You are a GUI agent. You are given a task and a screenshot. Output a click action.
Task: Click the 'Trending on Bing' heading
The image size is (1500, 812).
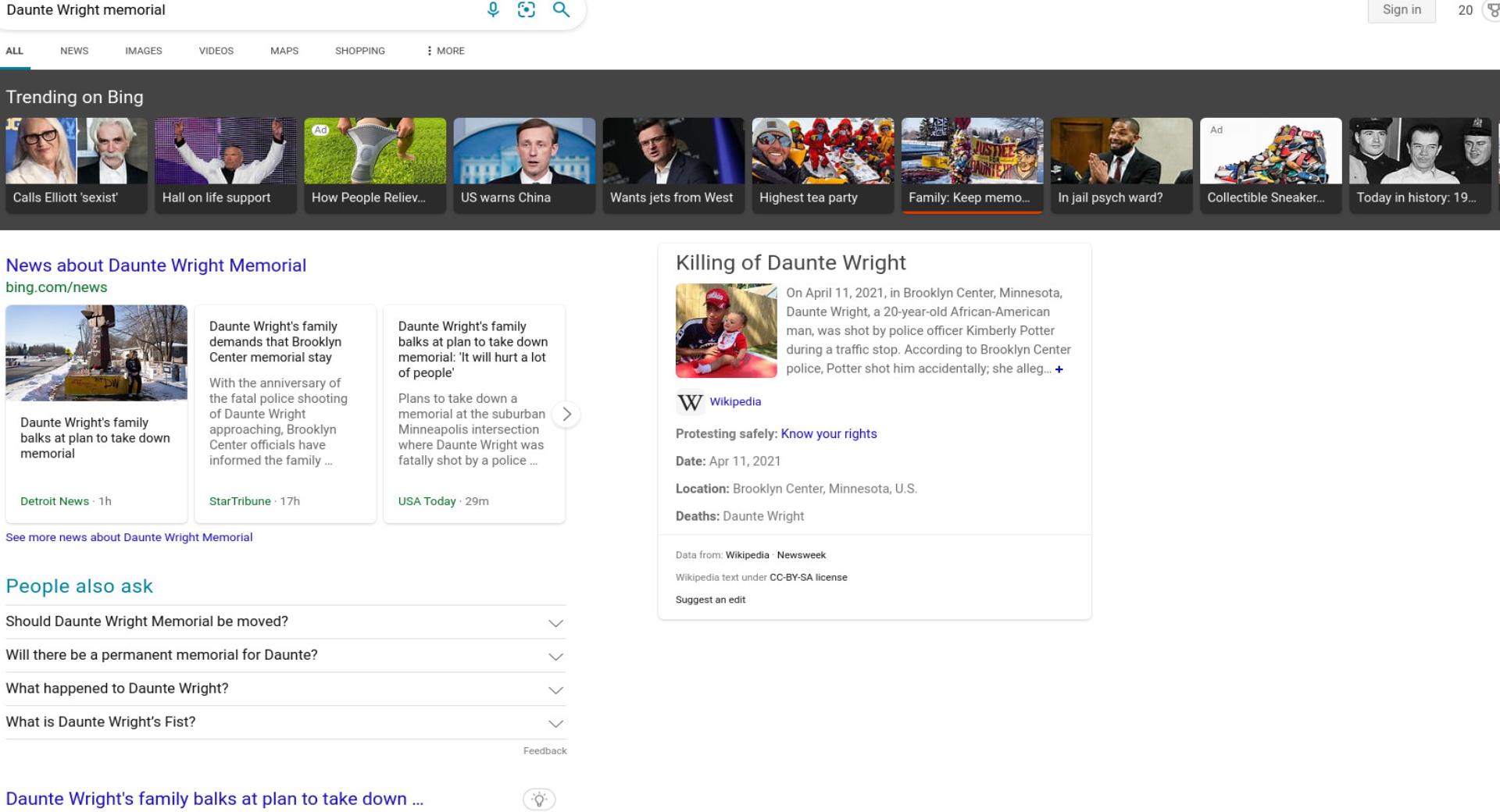point(74,98)
